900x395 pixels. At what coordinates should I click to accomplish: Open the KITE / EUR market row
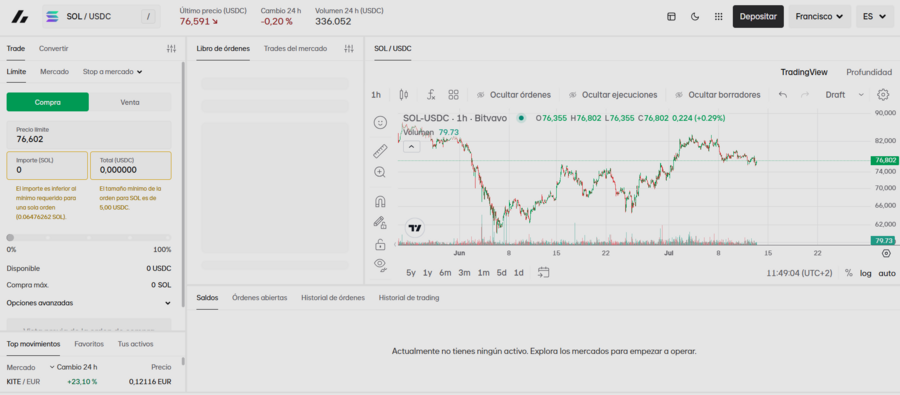(x=88, y=382)
